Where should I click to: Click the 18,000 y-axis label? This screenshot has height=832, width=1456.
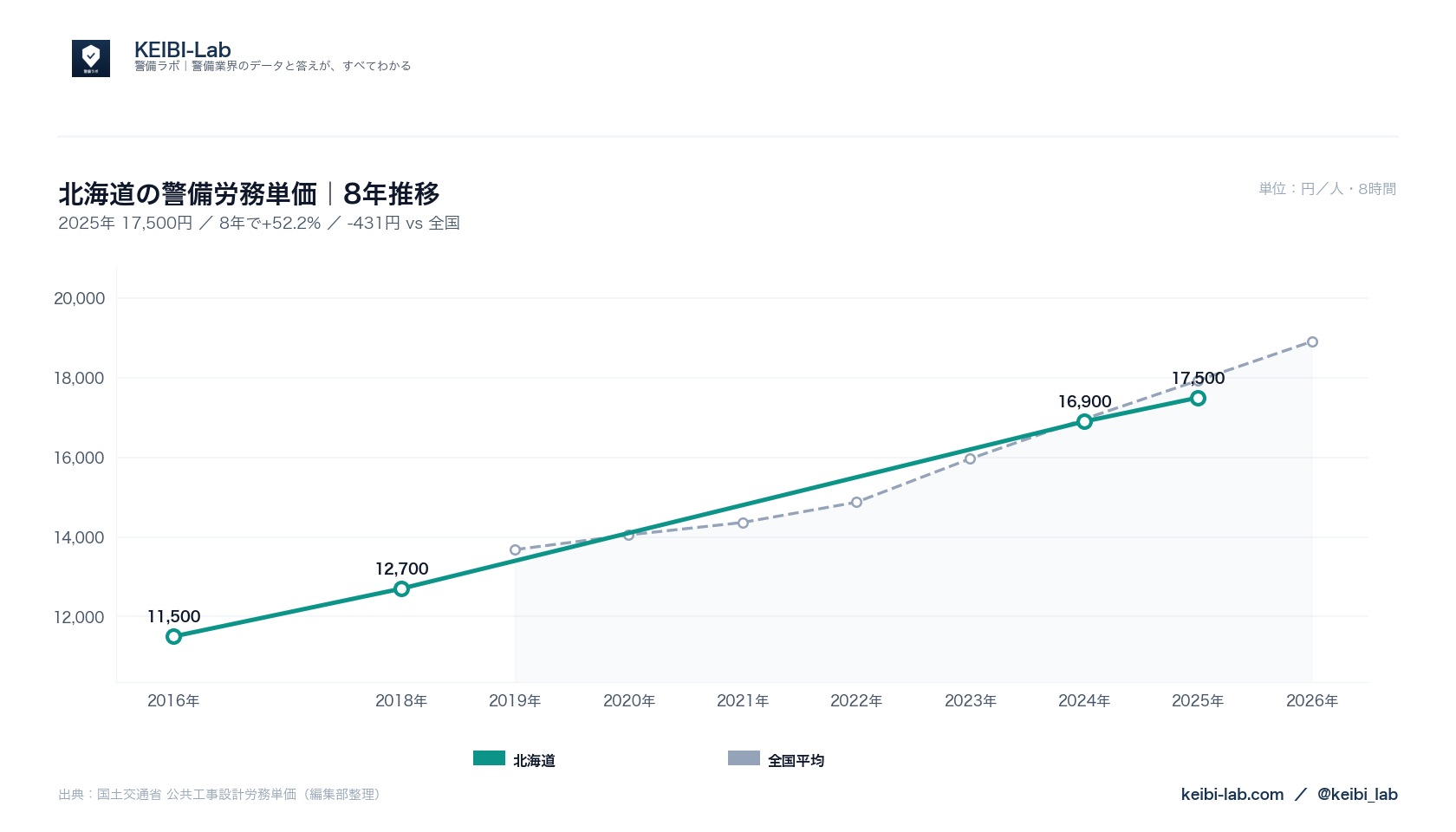click(x=79, y=378)
